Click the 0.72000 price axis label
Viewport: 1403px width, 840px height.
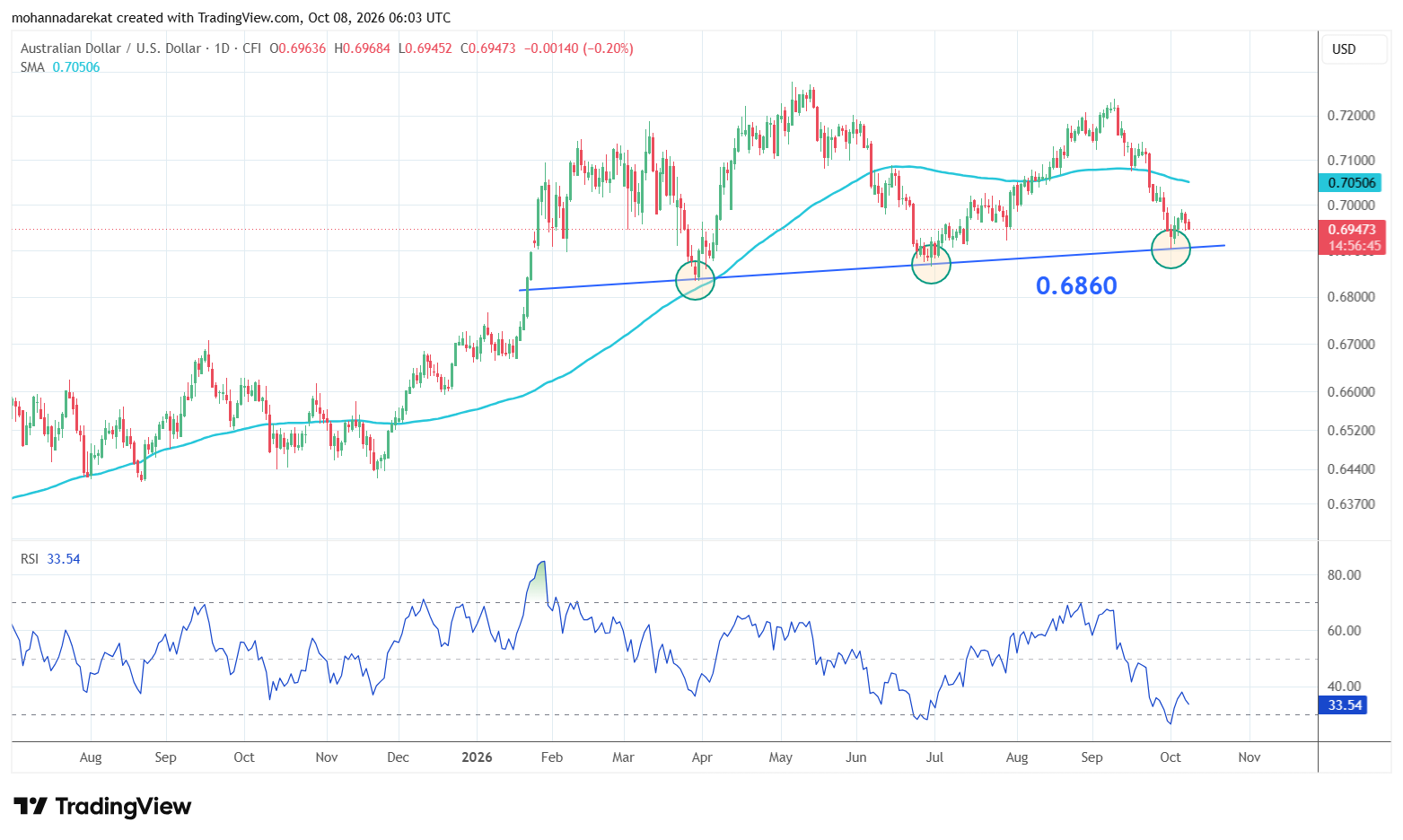click(x=1351, y=116)
